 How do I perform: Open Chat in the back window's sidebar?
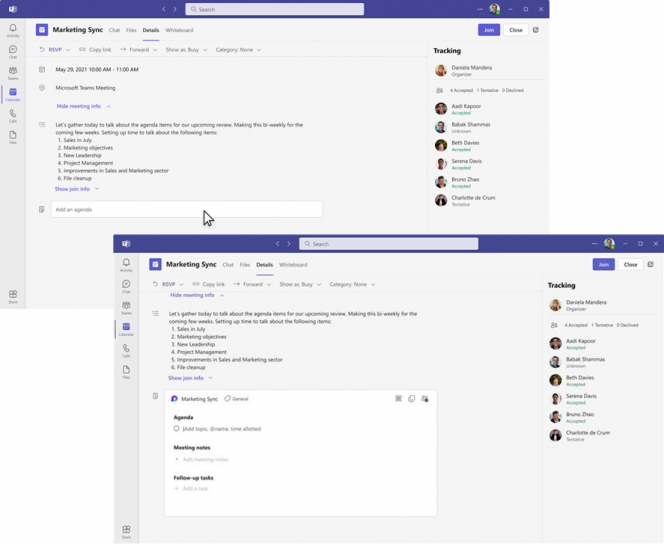coord(13,52)
